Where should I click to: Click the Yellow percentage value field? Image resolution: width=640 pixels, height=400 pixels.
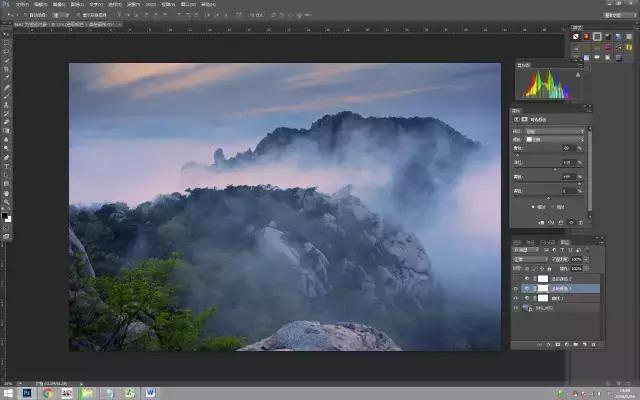coord(568,177)
